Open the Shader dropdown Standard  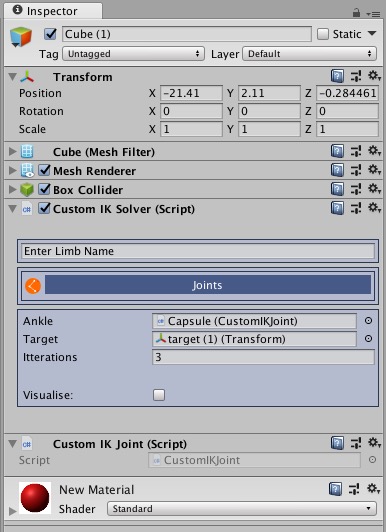pos(242,509)
